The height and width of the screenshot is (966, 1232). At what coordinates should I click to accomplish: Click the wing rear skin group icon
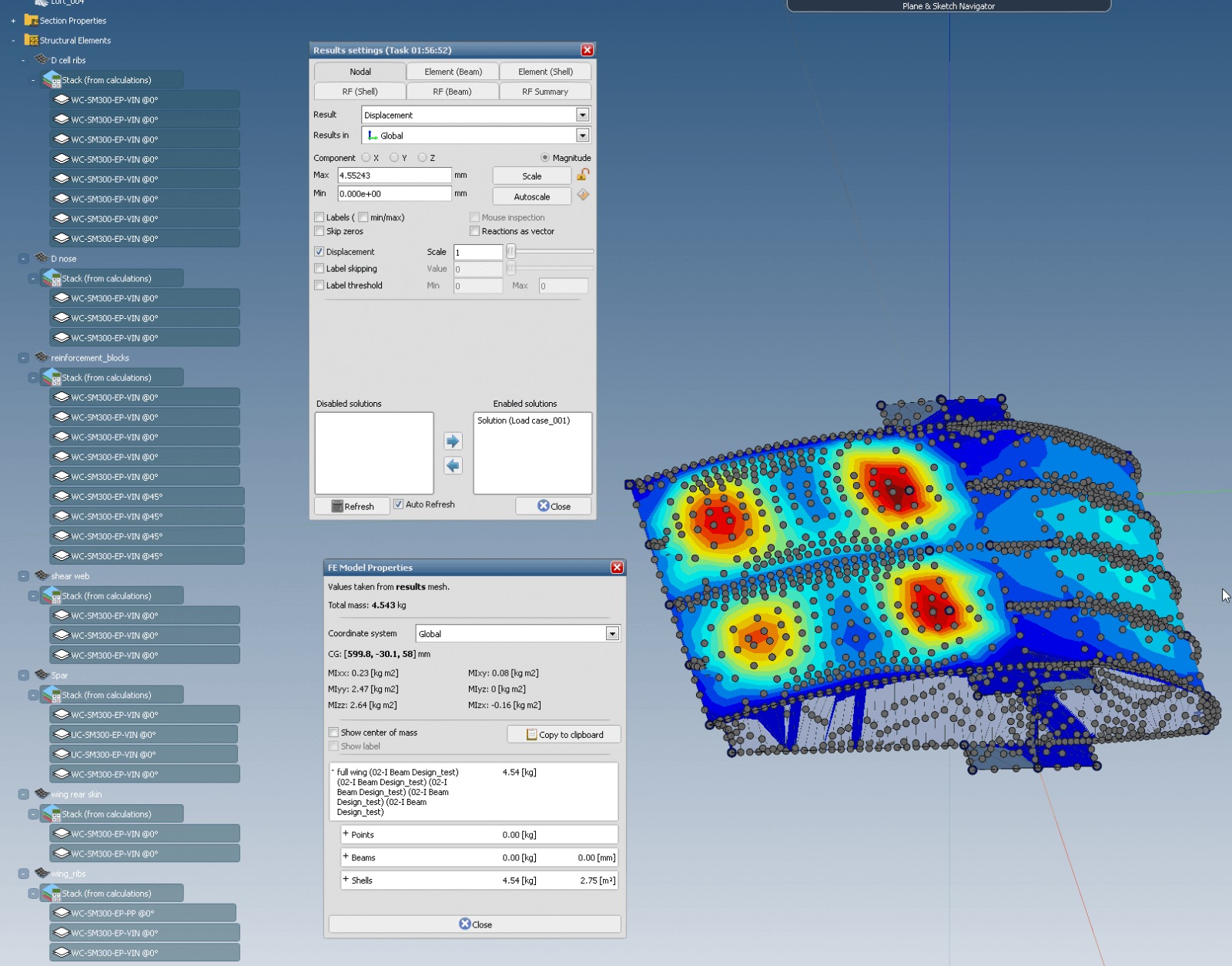pos(42,793)
